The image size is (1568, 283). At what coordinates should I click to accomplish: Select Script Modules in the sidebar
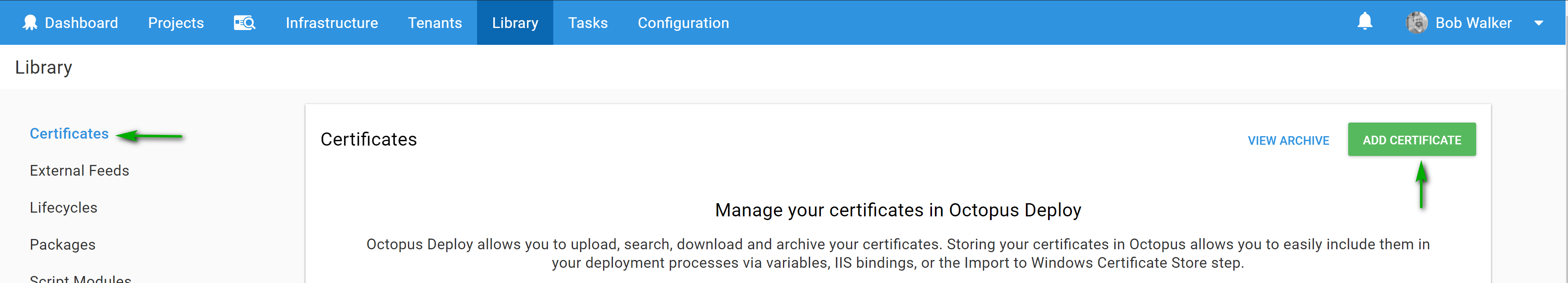coord(80,278)
